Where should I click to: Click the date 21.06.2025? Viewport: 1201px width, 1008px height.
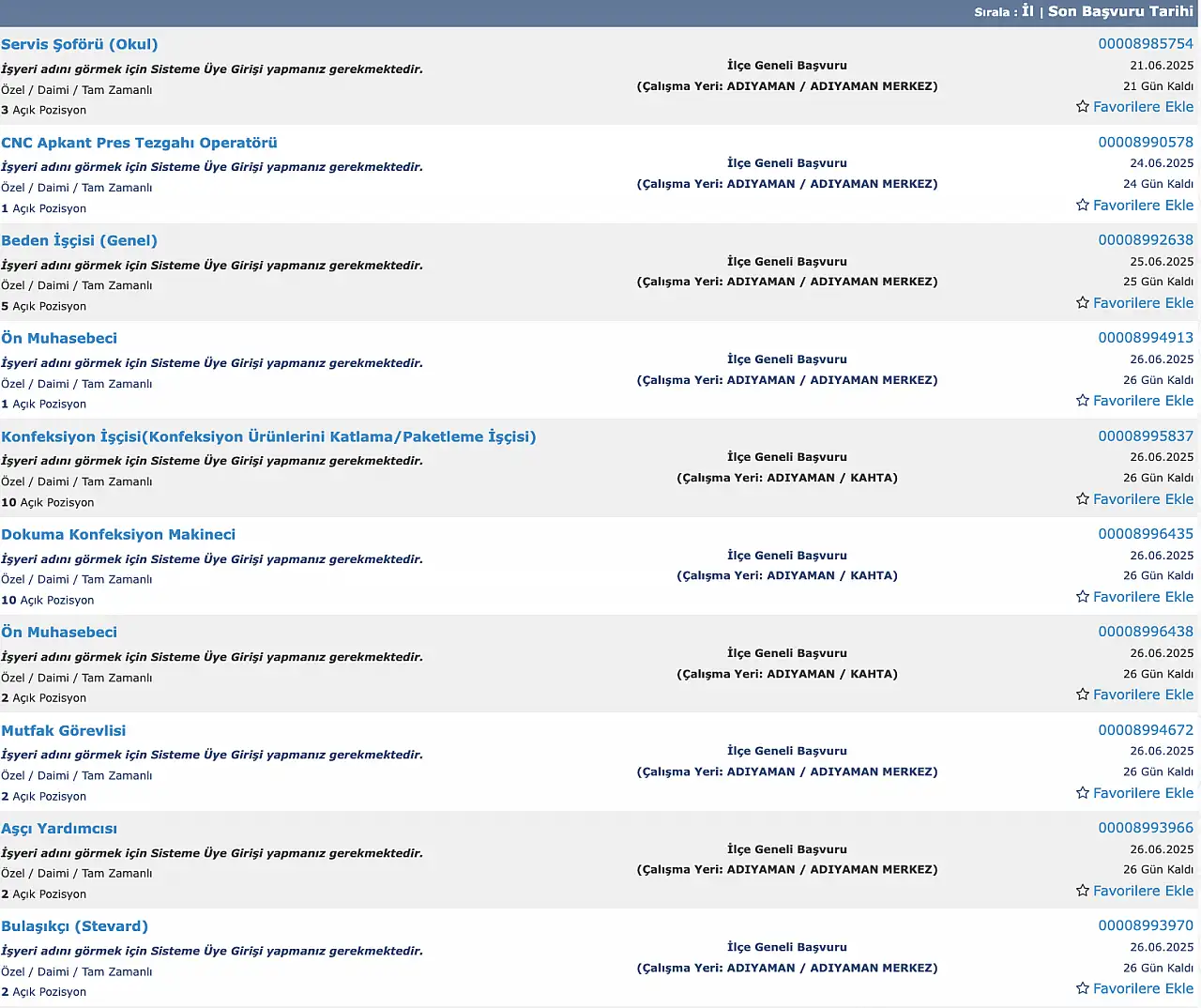[1162, 66]
